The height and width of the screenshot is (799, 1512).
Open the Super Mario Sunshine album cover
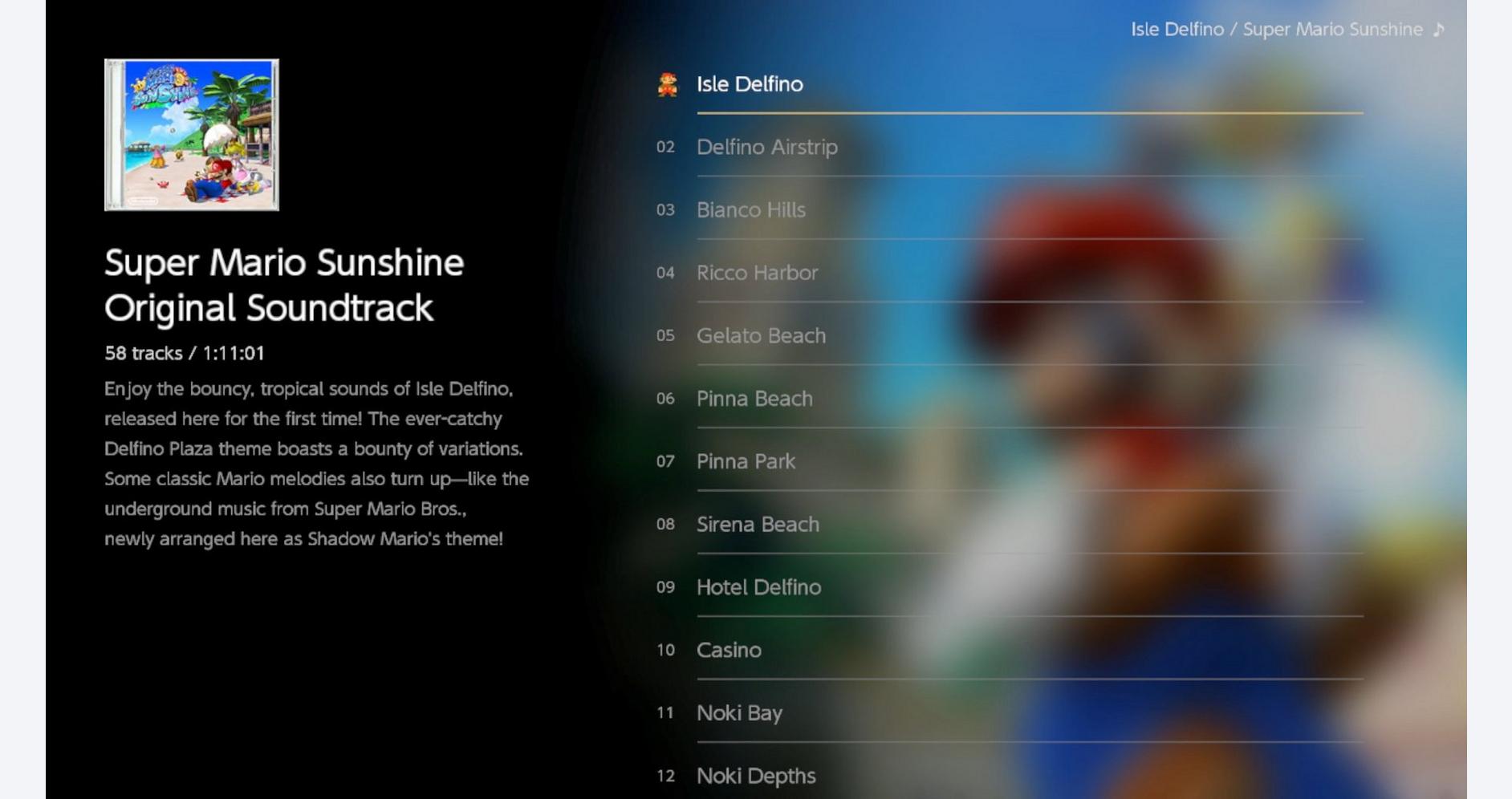coord(192,135)
